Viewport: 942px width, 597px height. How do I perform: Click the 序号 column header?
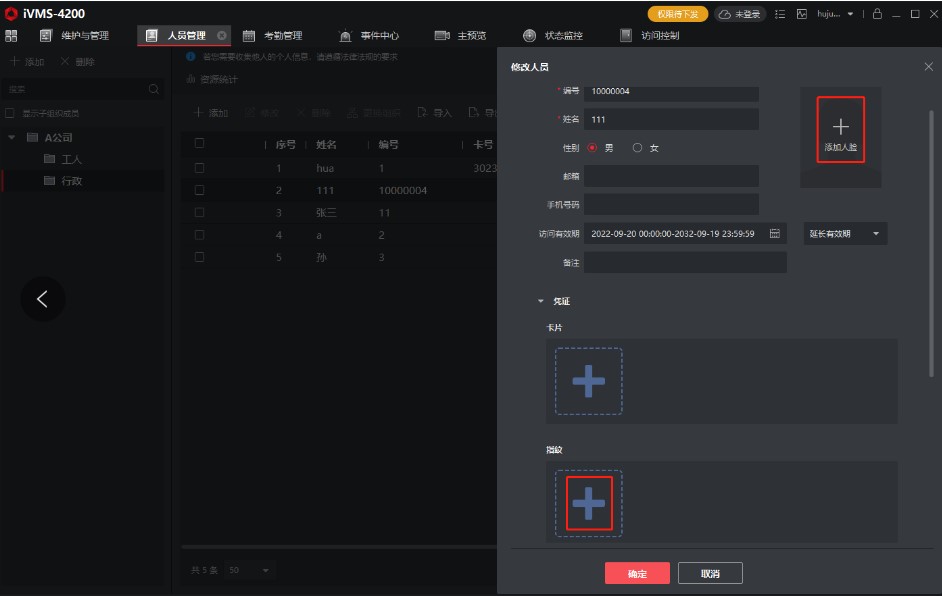[285, 144]
